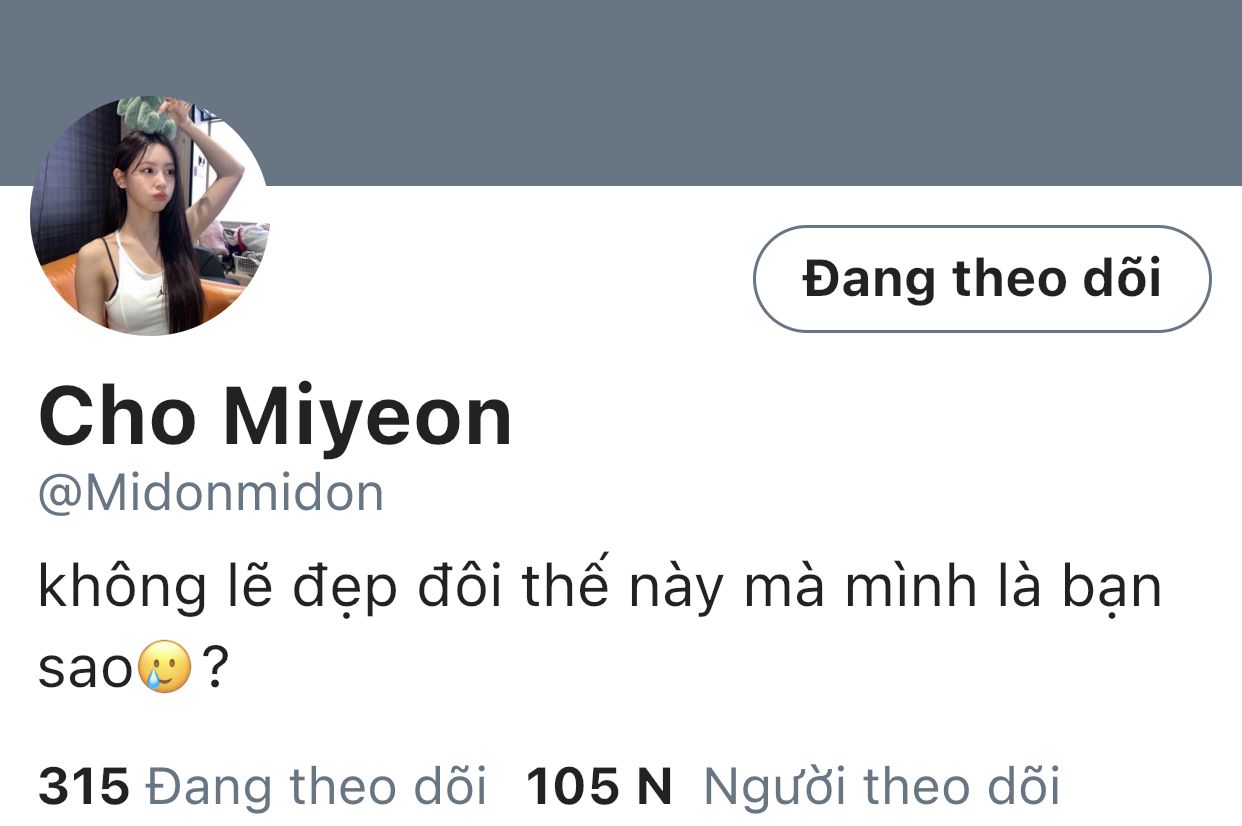Viewport: 1242px width, 826px height.
Task: Open the 315 following count
Action: (x=263, y=787)
